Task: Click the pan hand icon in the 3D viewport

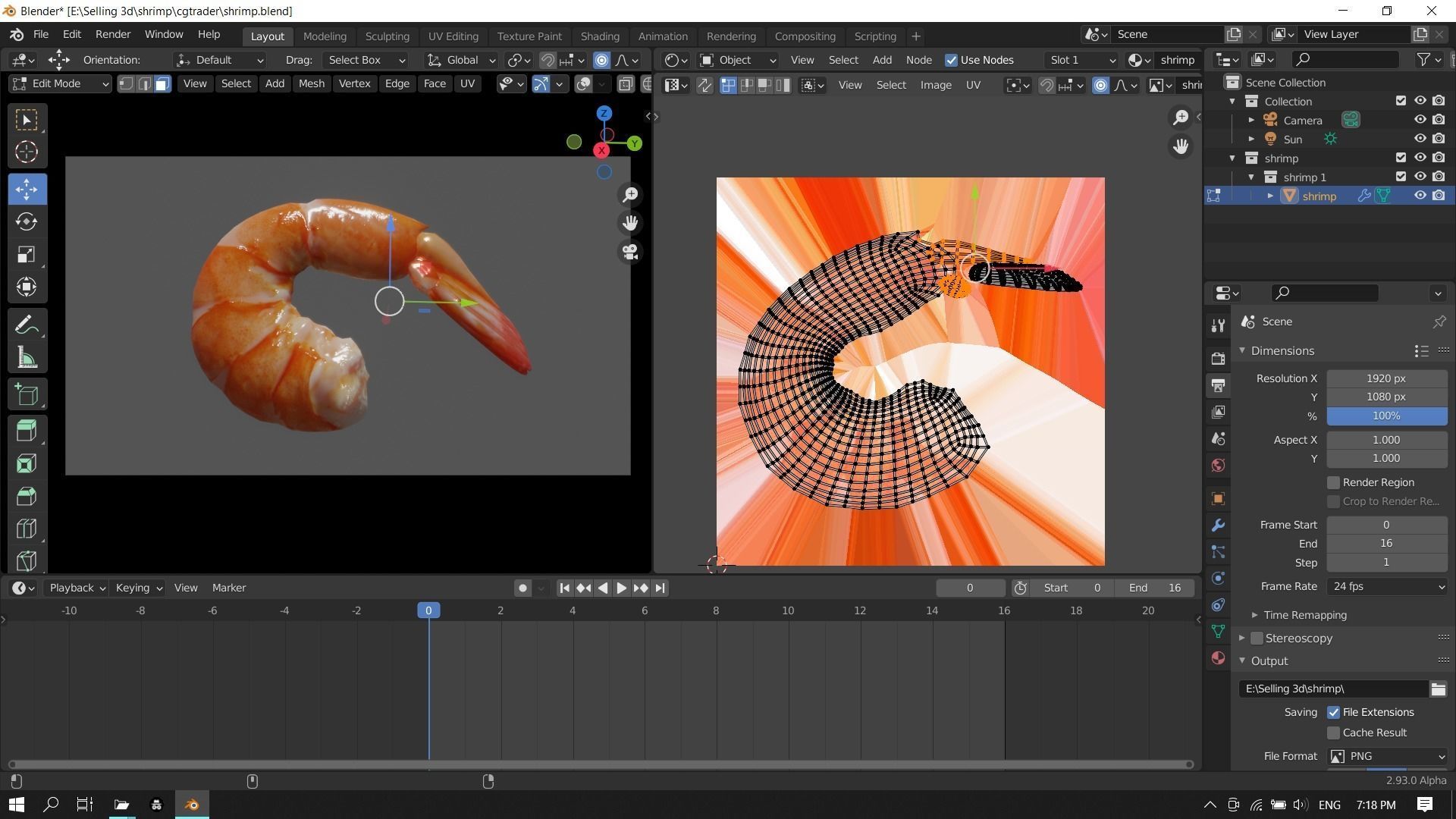Action: click(x=630, y=223)
